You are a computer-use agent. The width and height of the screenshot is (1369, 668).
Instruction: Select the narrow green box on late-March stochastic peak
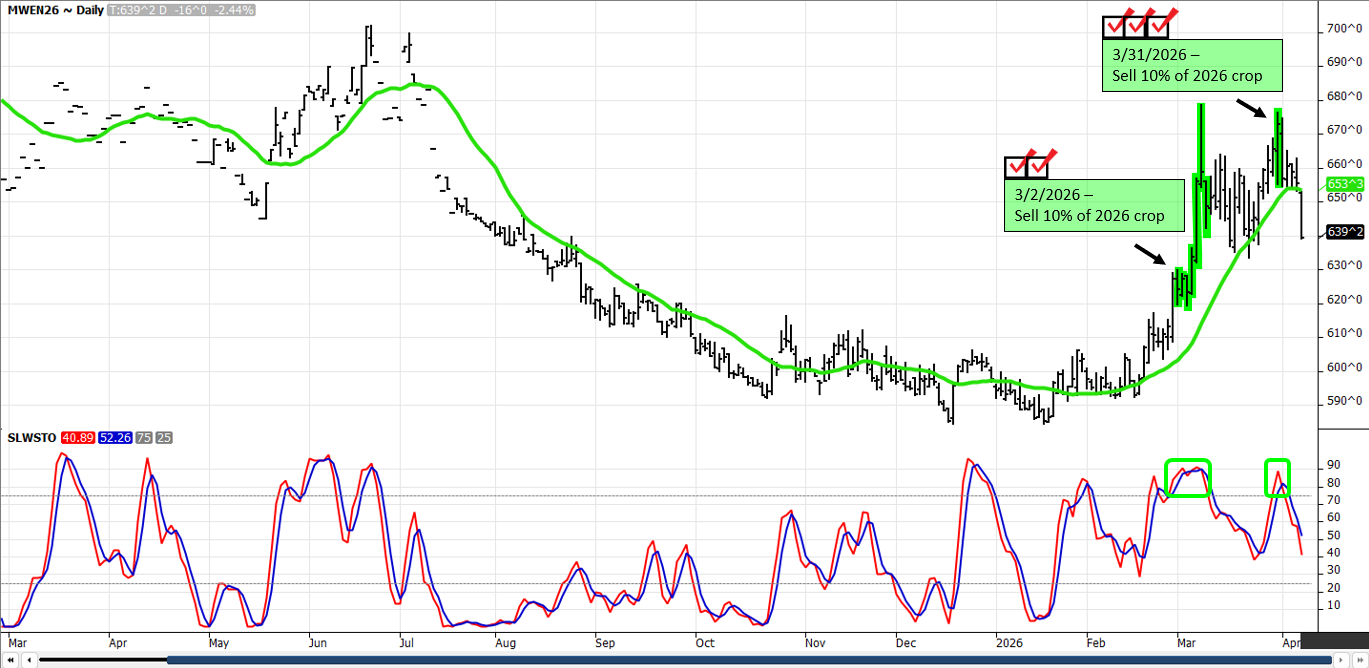pos(1277,478)
